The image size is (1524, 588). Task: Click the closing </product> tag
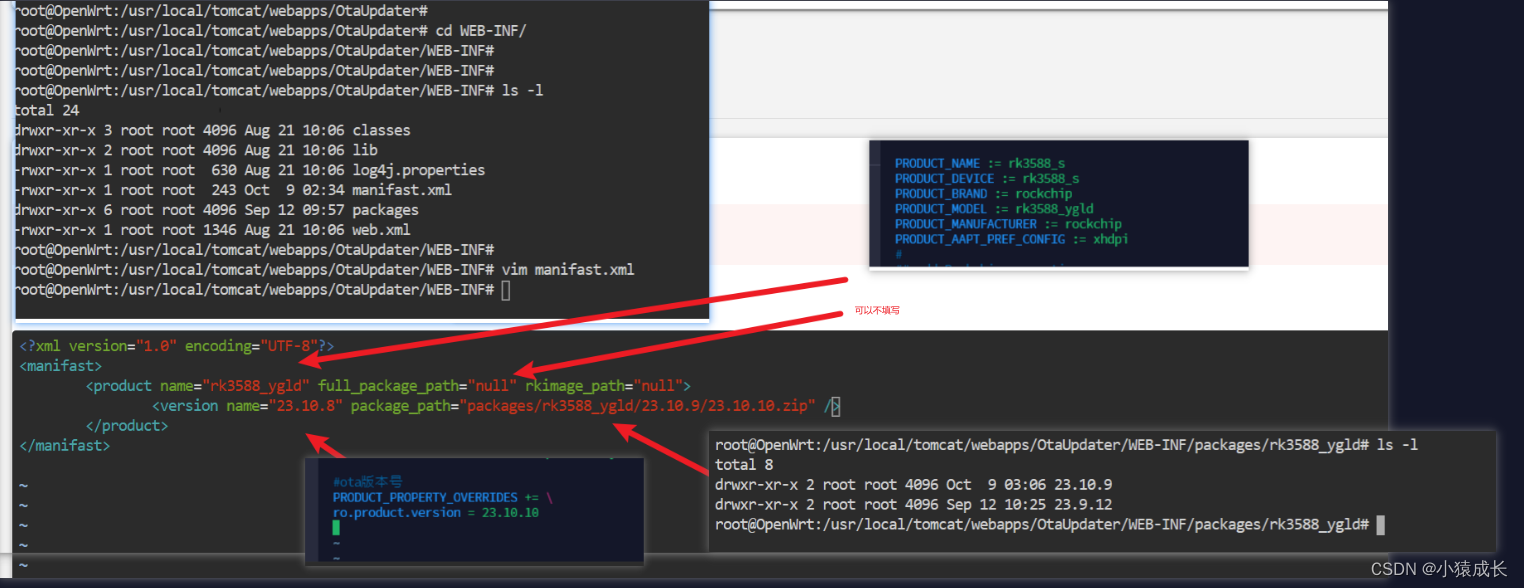point(127,426)
